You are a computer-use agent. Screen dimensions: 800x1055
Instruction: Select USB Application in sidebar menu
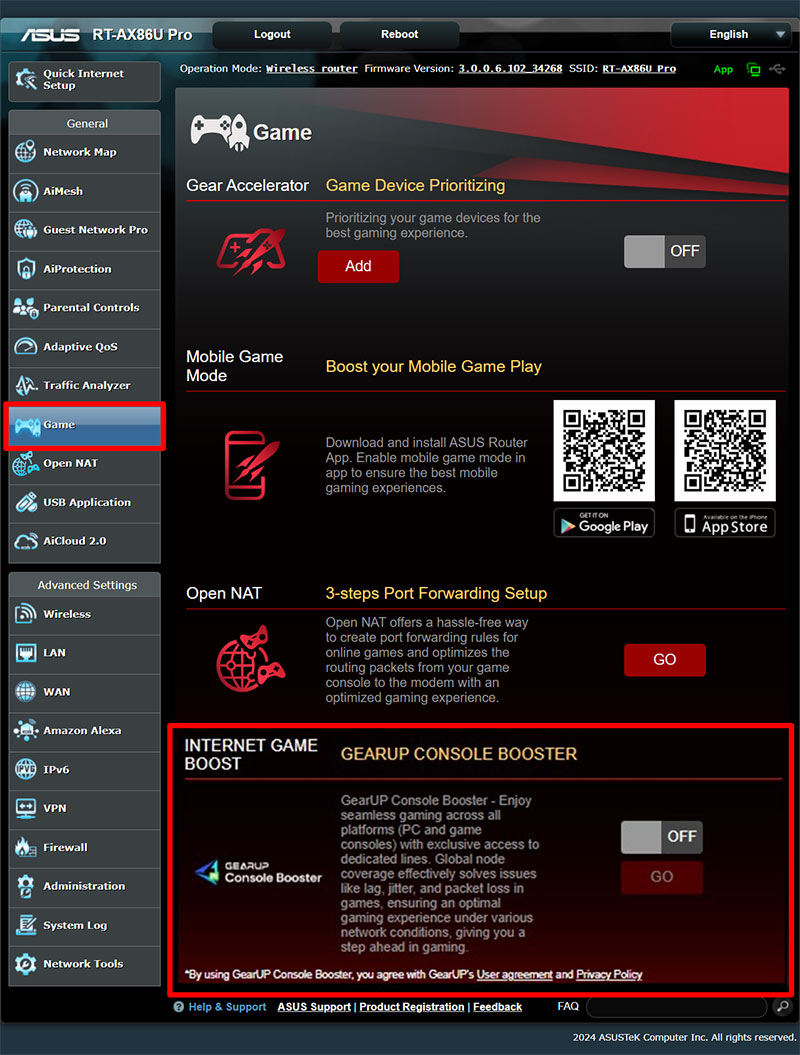(85, 503)
